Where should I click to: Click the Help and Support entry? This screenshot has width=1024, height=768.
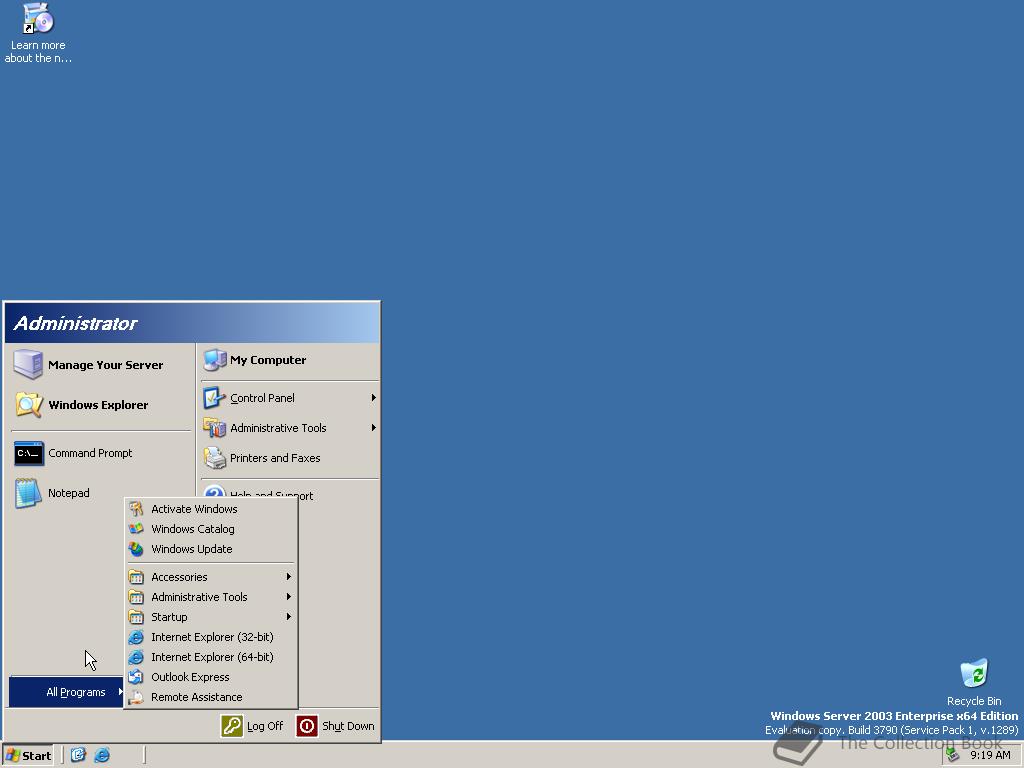point(271,495)
